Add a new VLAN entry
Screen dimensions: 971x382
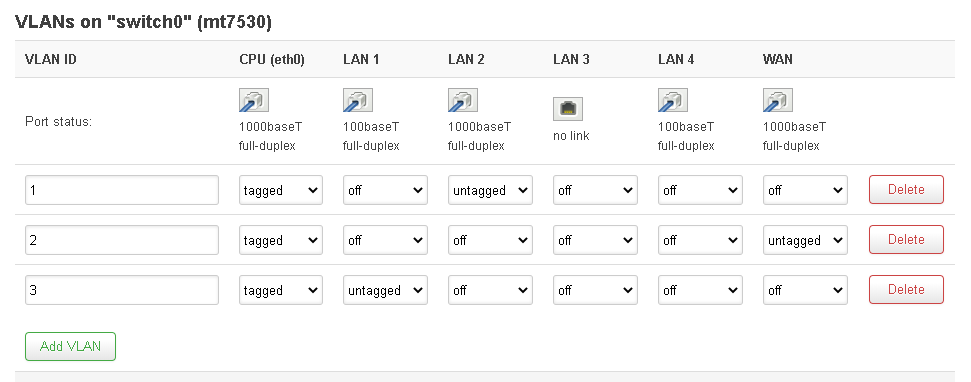70,346
